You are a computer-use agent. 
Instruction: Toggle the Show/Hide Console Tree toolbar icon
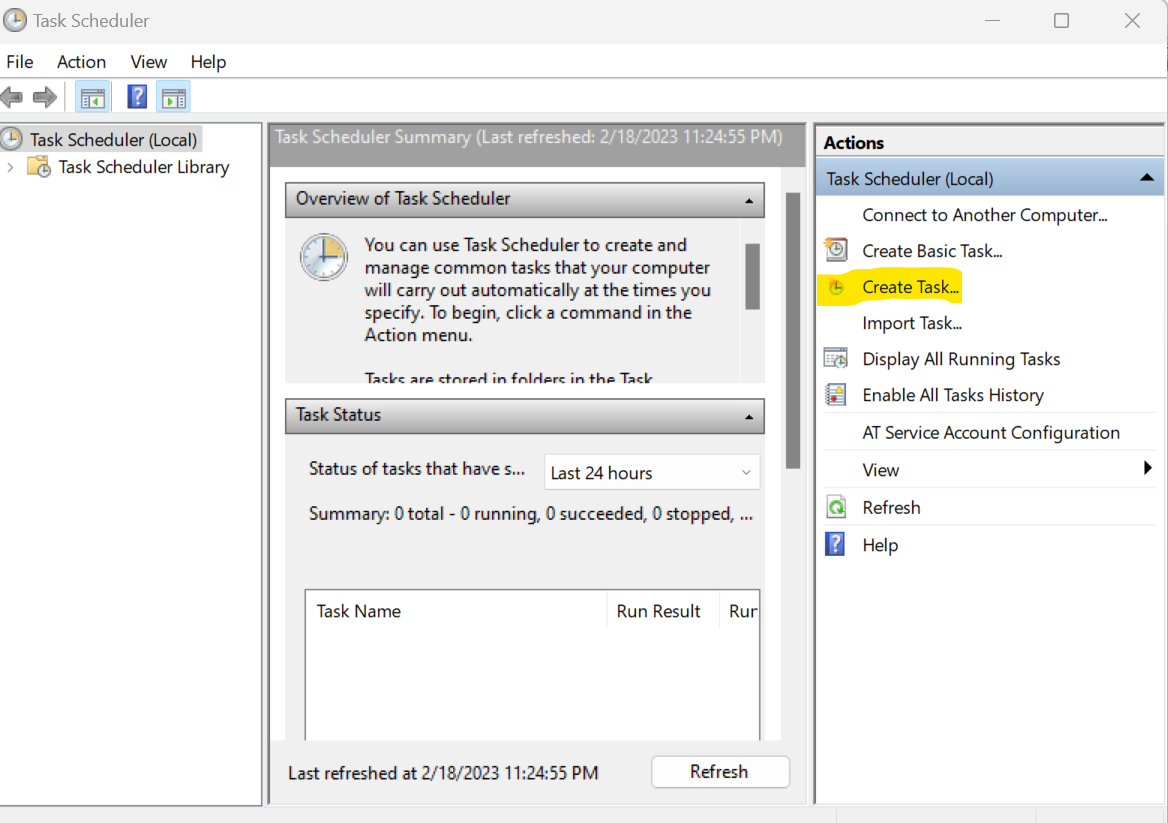pos(92,98)
